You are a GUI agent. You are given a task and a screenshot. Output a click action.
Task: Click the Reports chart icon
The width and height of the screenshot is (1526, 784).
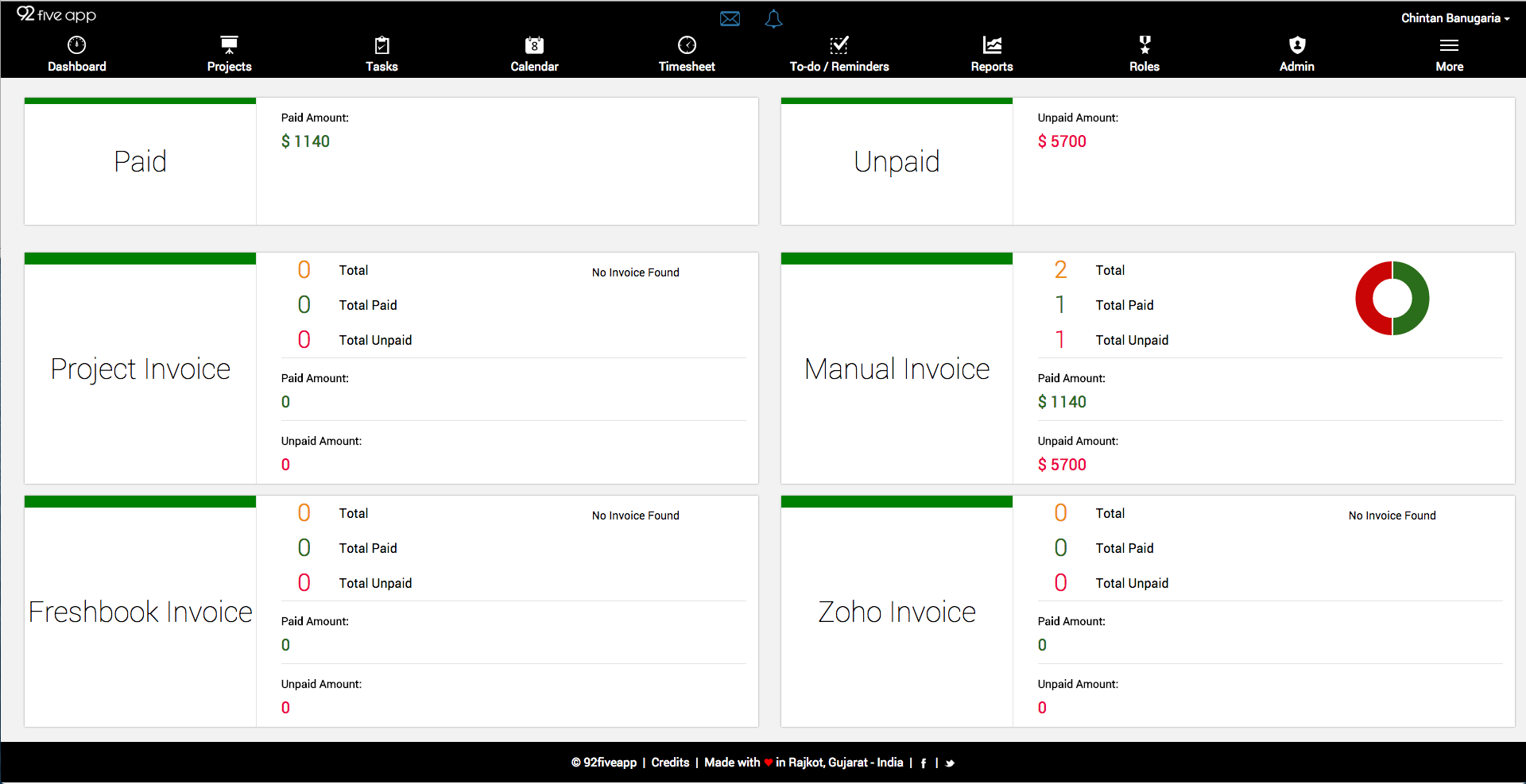(x=992, y=44)
